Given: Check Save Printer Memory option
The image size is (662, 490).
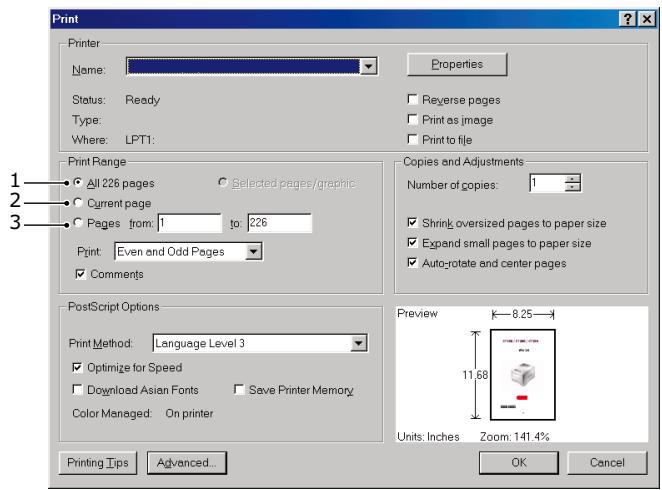Looking at the screenshot, I should tap(239, 389).
